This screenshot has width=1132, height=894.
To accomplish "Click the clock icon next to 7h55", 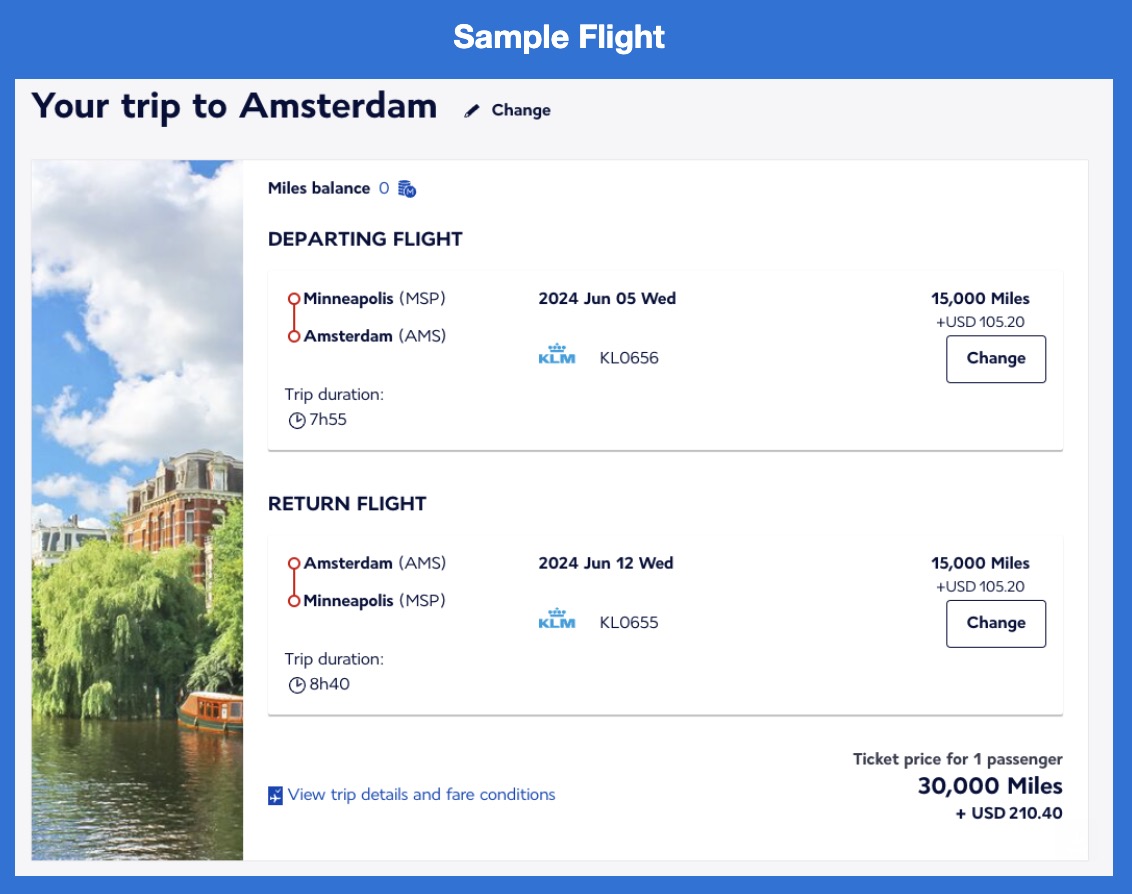I will 297,421.
